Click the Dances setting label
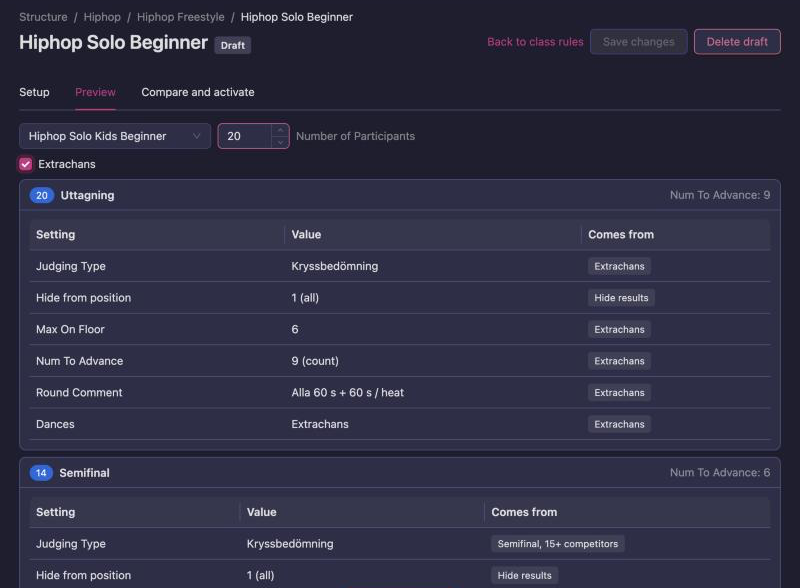 point(55,425)
